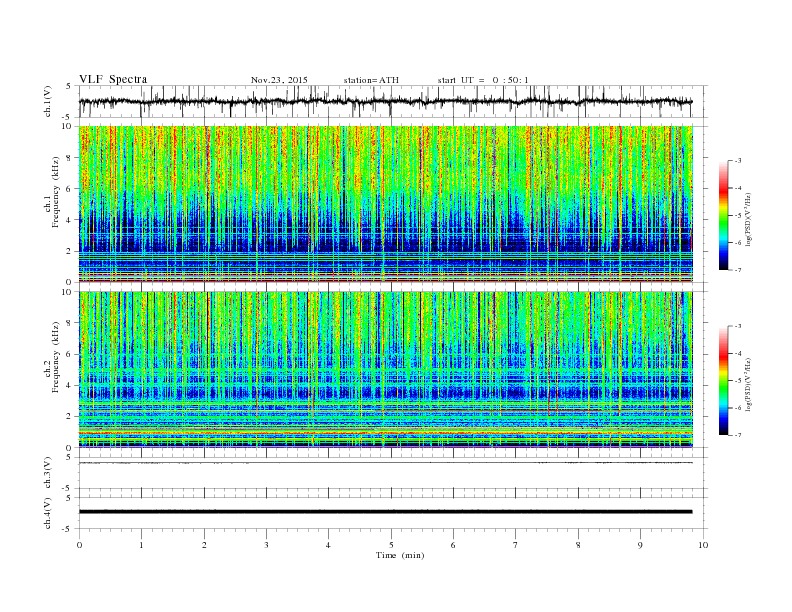Click the "8" tick on the time axis
This screenshot has width=792, height=612.
pyautogui.click(x=578, y=545)
